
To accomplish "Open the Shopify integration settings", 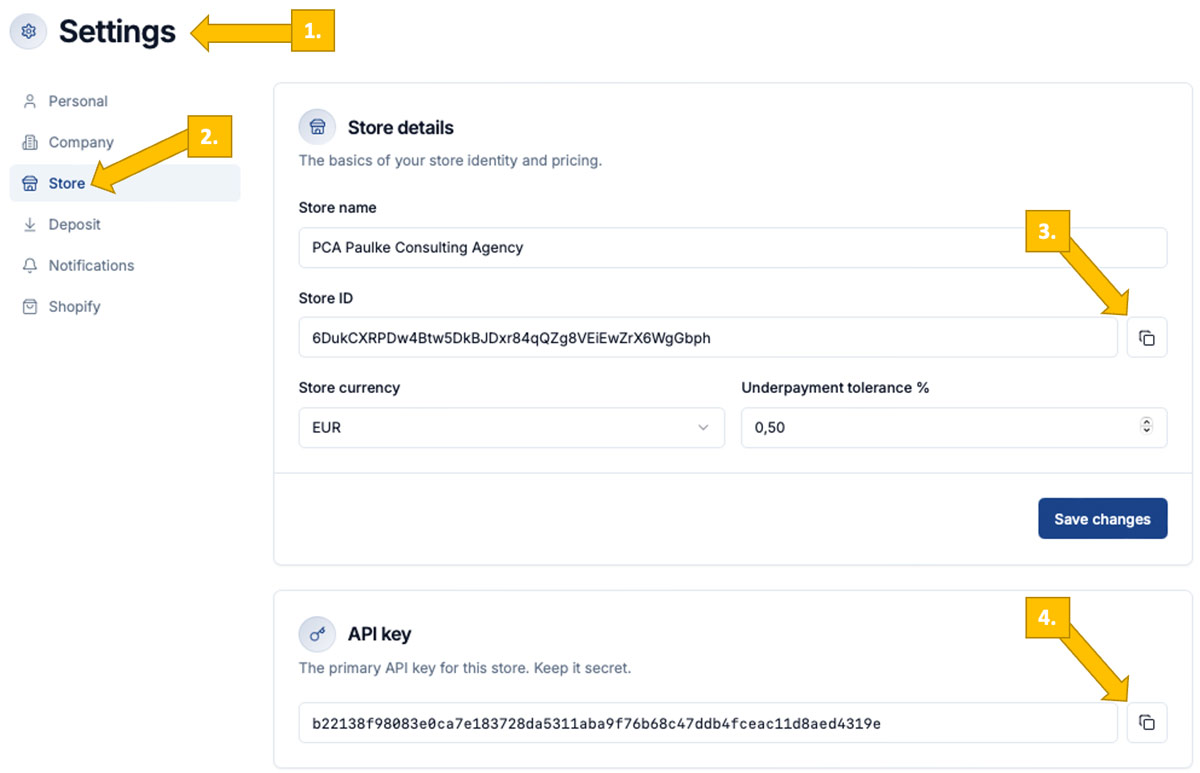I will pyautogui.click(x=125, y=306).
